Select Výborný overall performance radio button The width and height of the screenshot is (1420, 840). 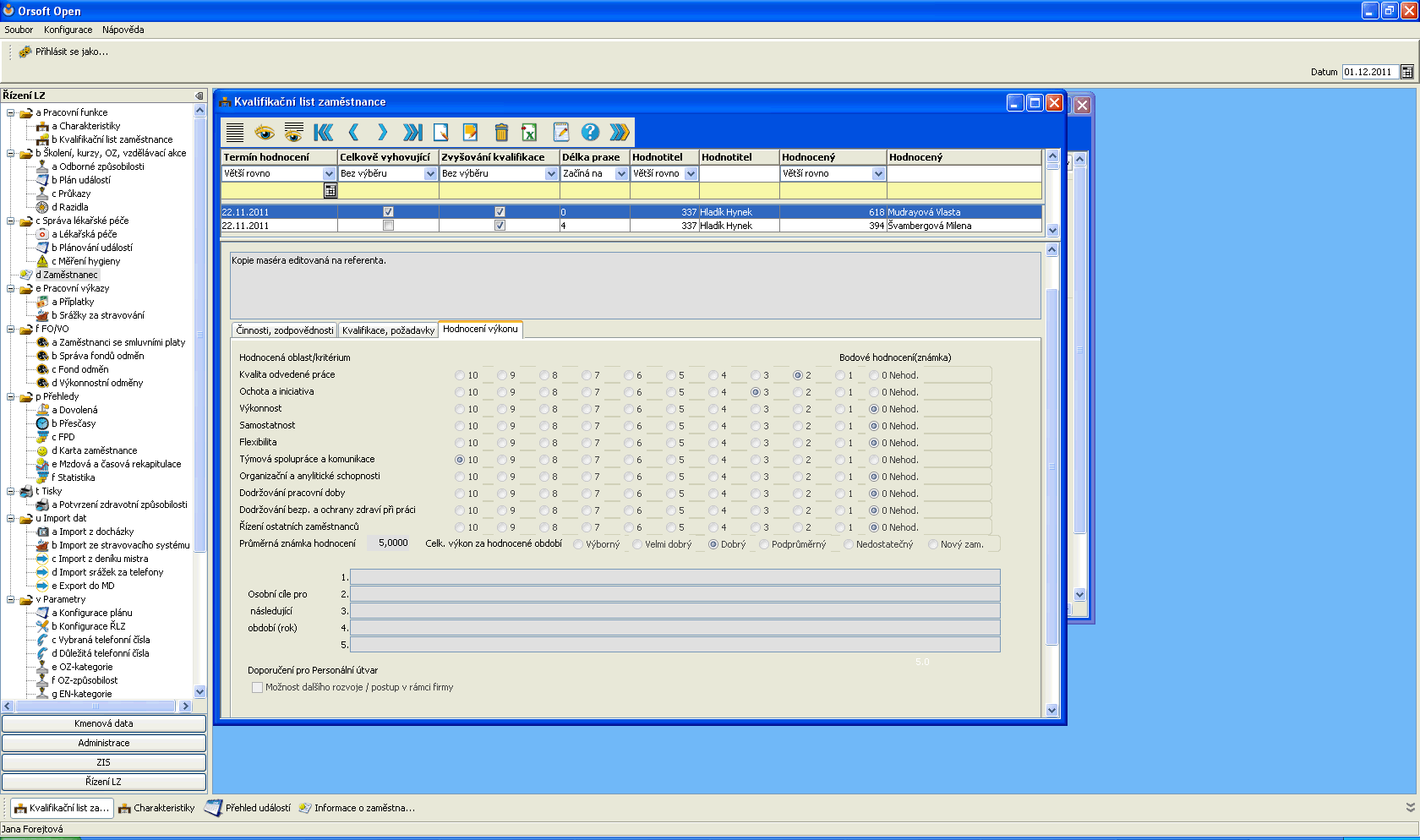pos(579,544)
